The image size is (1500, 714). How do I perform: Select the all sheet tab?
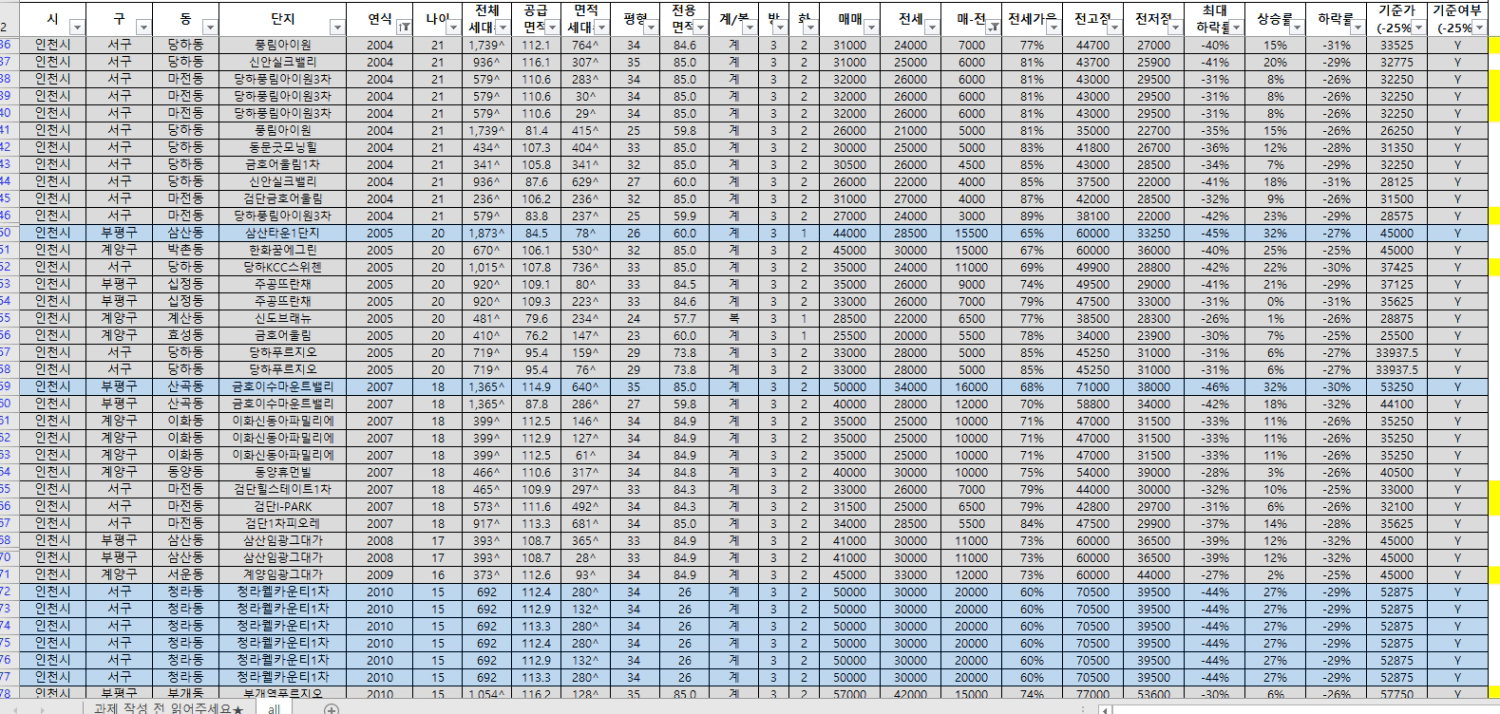(x=274, y=707)
